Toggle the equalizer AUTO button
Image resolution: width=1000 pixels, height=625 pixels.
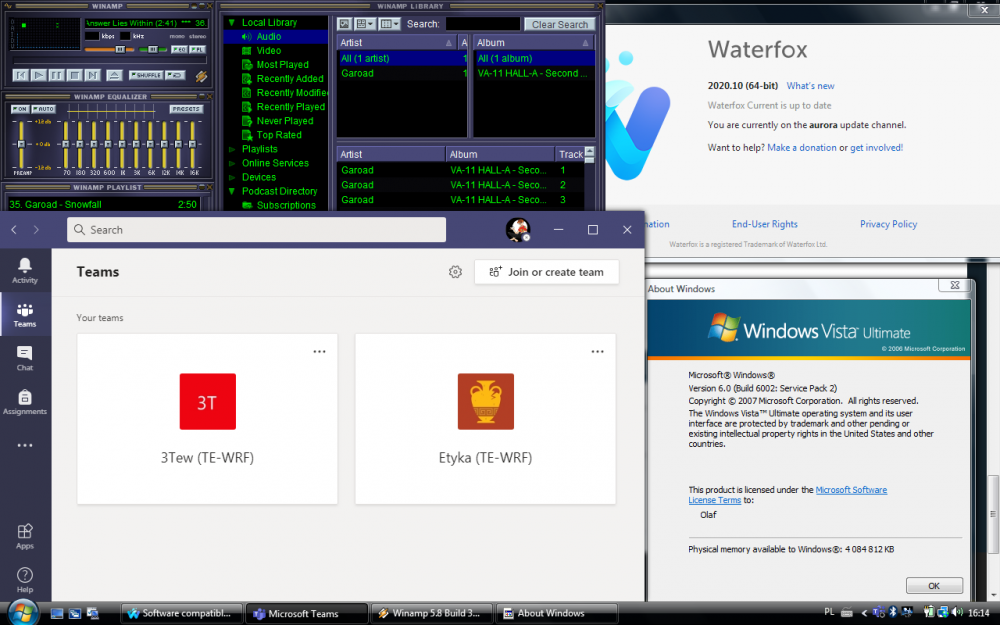pyautogui.click(x=44, y=108)
